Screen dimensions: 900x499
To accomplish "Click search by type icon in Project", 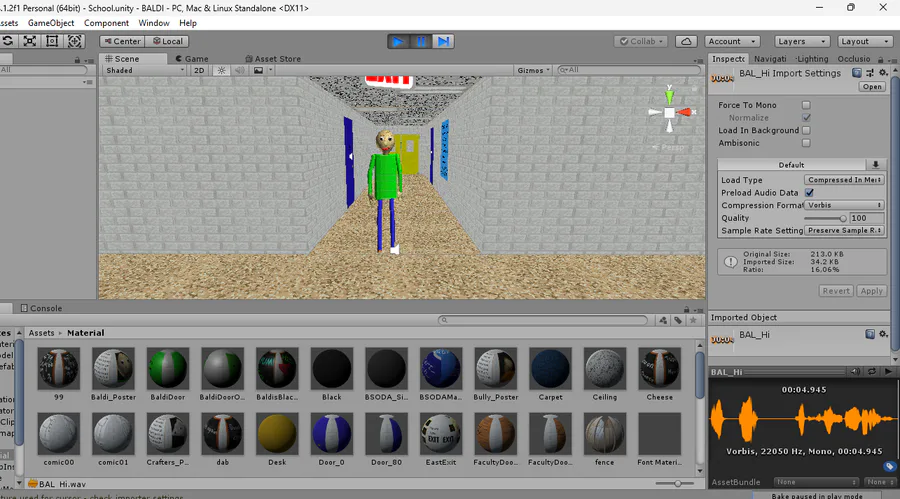I will [663, 320].
